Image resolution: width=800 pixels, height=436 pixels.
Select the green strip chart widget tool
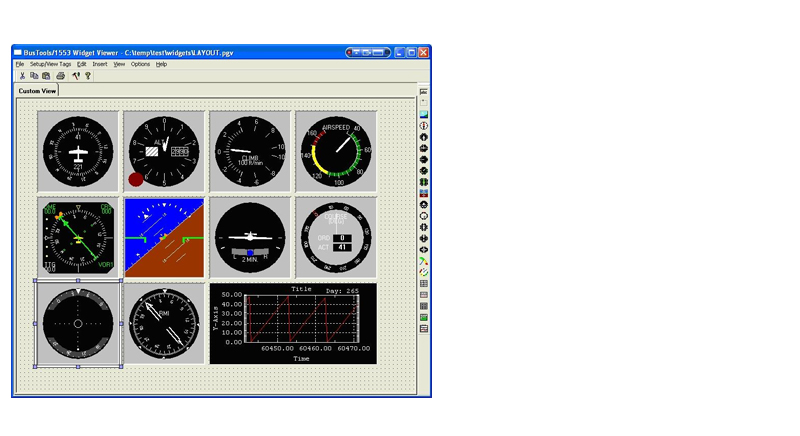[423, 317]
